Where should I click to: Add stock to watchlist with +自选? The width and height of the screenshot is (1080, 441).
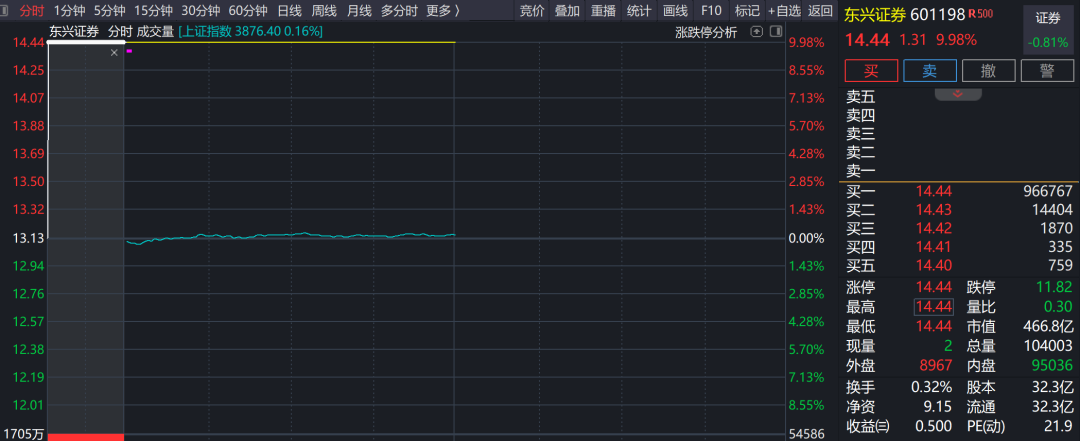(x=784, y=11)
